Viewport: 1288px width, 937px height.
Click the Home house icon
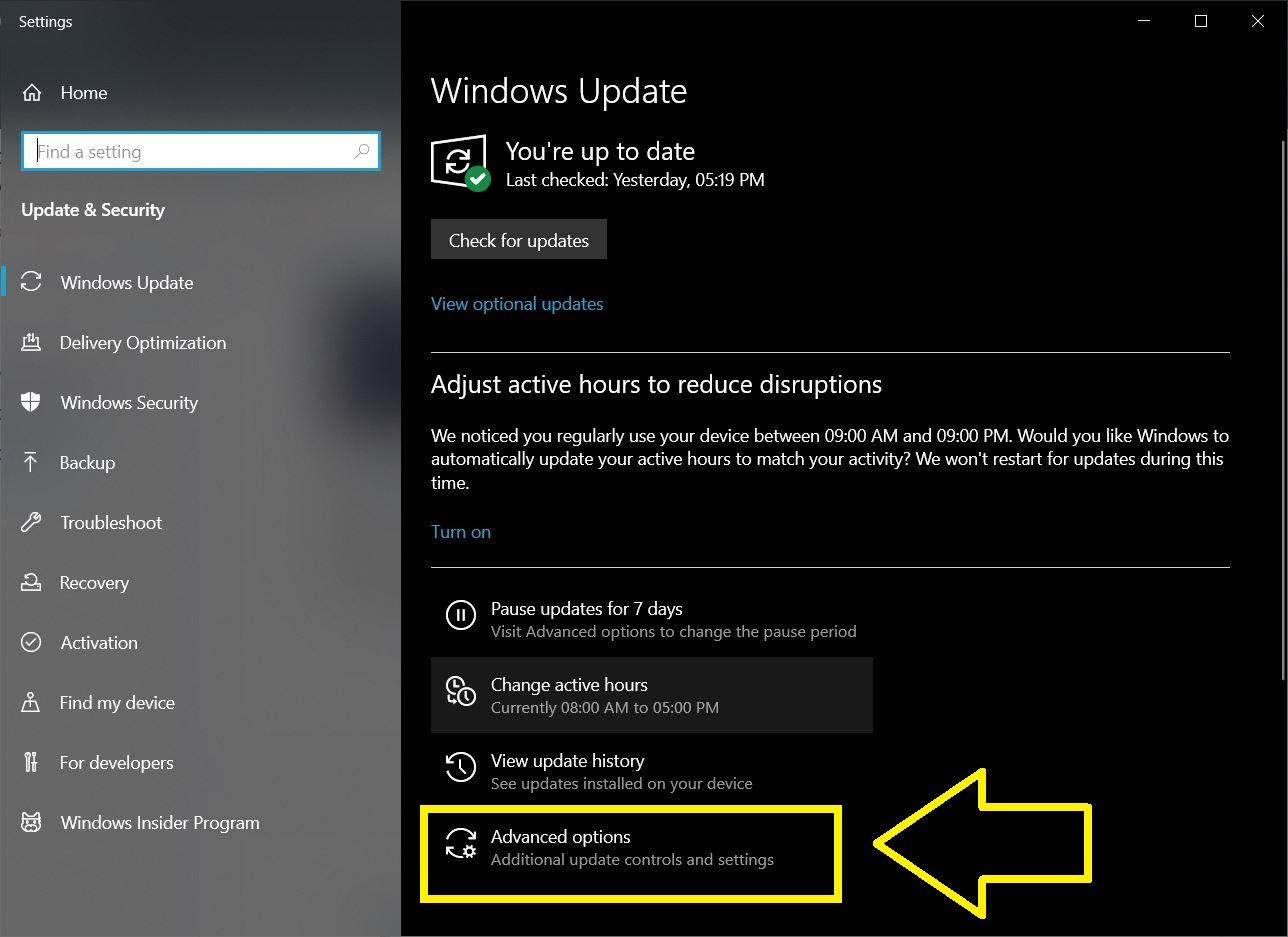[32, 93]
